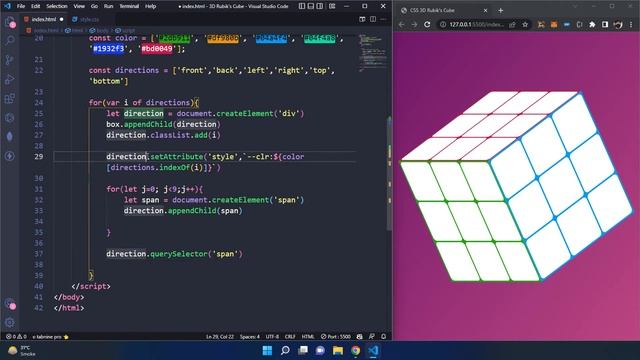Click the green color swatch in code
The width and height of the screenshot is (640, 360).
(174, 38)
